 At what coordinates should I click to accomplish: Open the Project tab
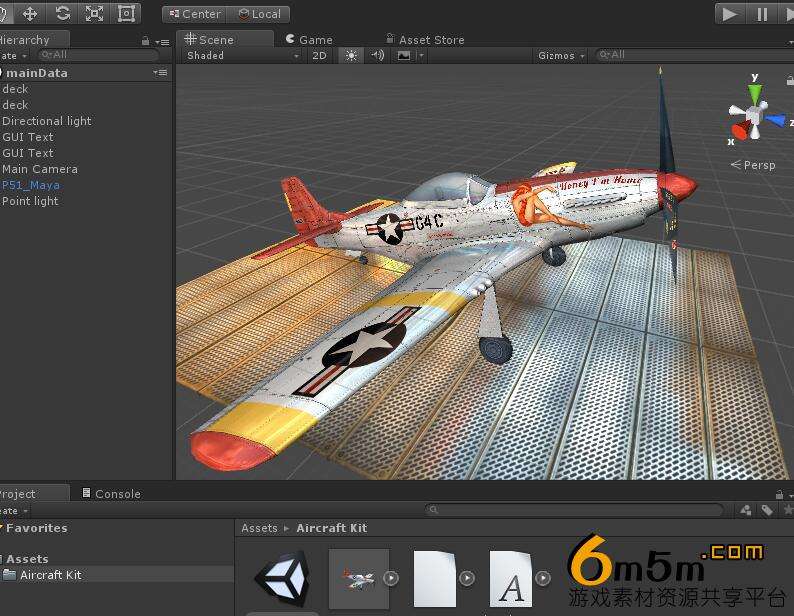click(x=34, y=493)
